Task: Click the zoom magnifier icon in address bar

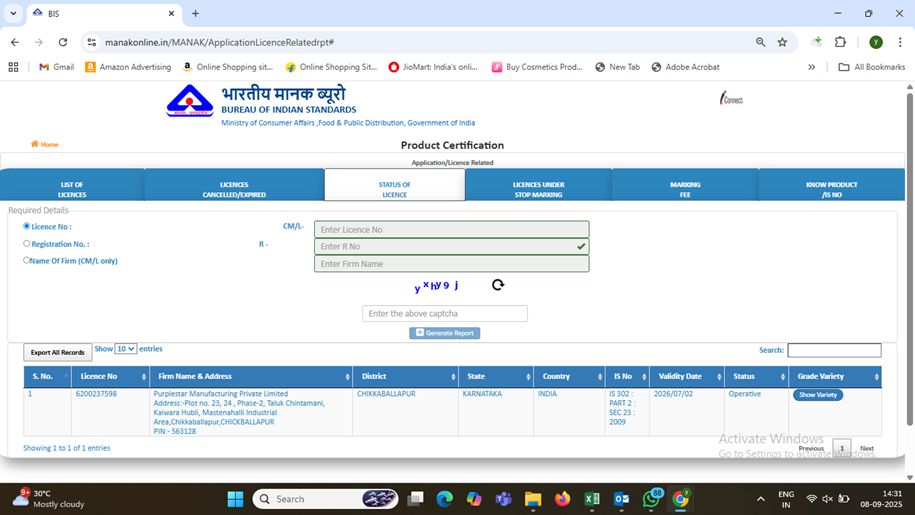Action: pyautogui.click(x=760, y=42)
